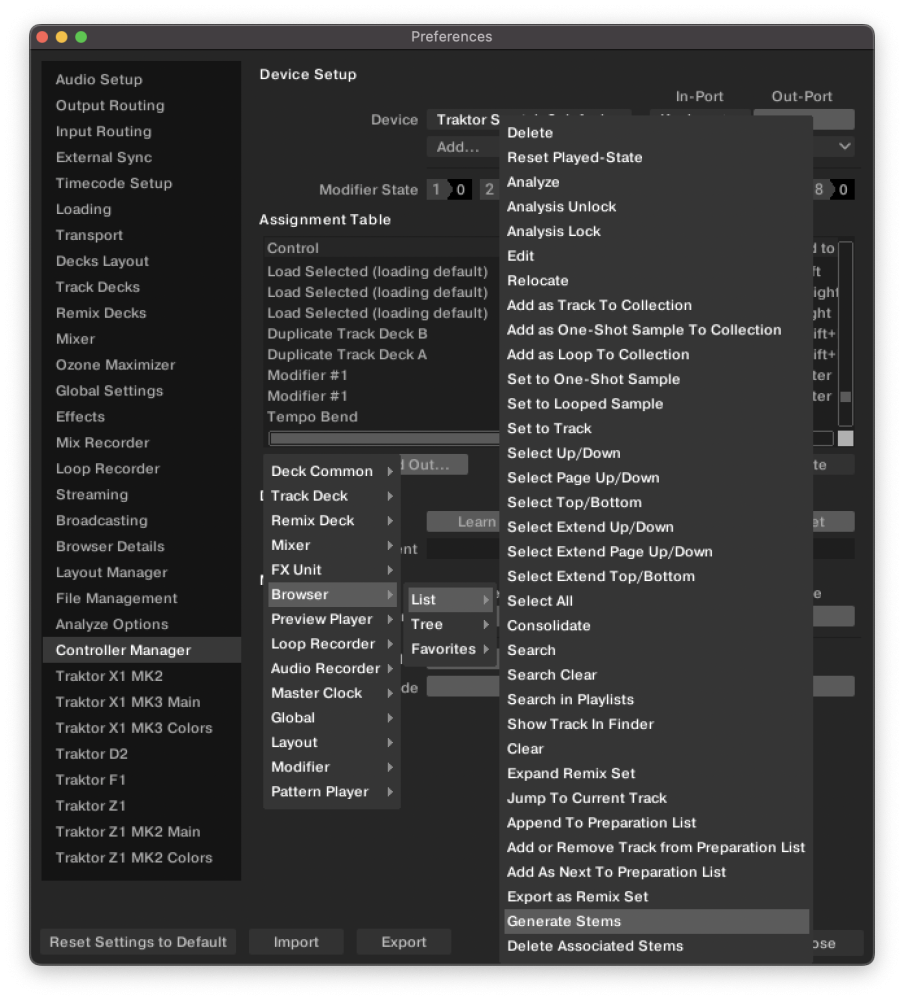This screenshot has height=1000, width=904.
Task: Pick Jump To Current Track
Action: [656, 798]
